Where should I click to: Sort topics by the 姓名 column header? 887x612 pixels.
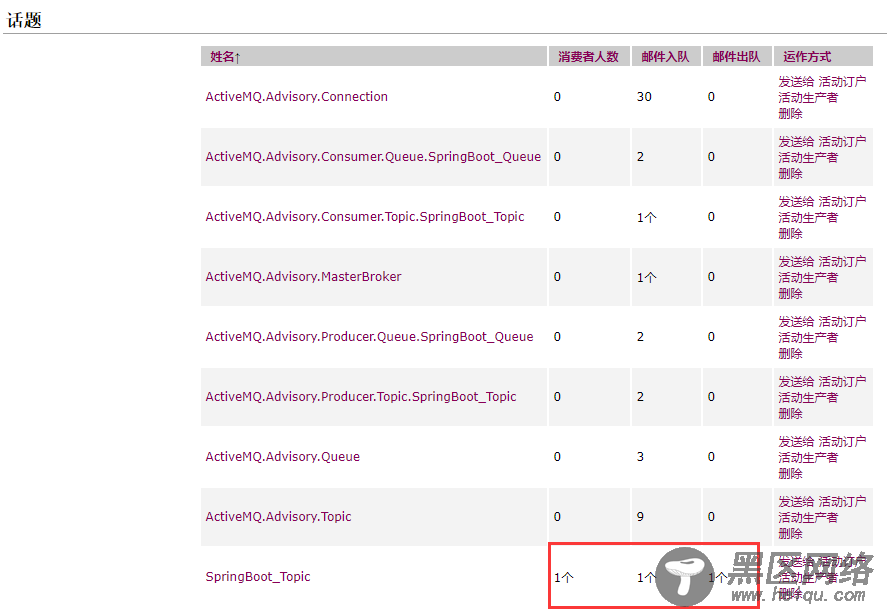(225, 57)
